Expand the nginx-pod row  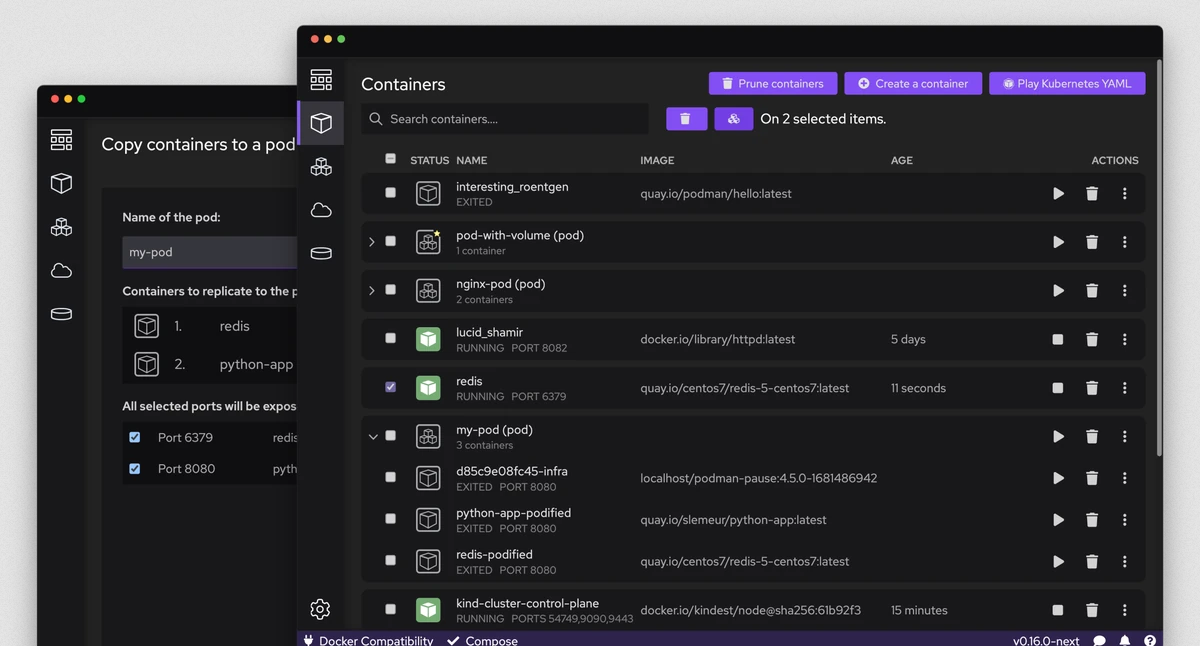pyautogui.click(x=372, y=291)
